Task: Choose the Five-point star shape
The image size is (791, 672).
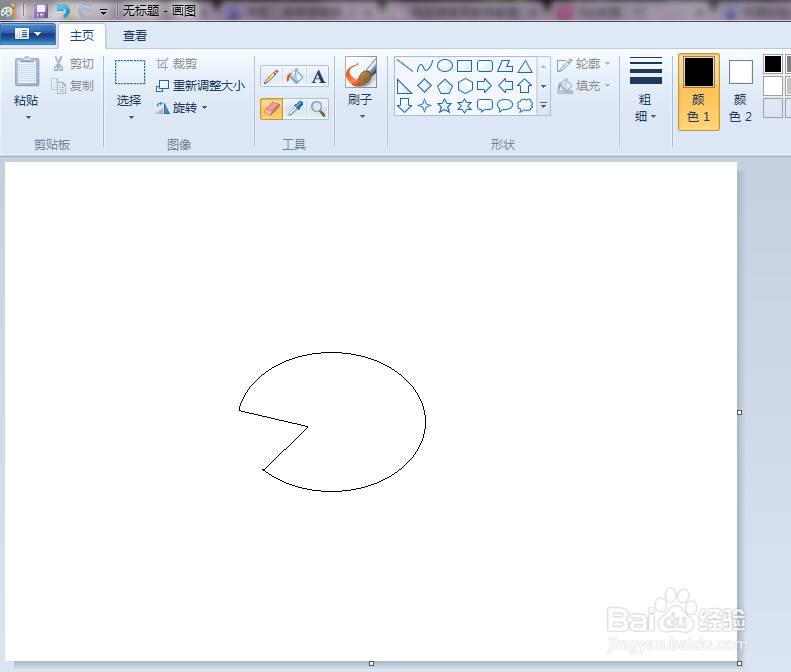Action: tap(444, 105)
